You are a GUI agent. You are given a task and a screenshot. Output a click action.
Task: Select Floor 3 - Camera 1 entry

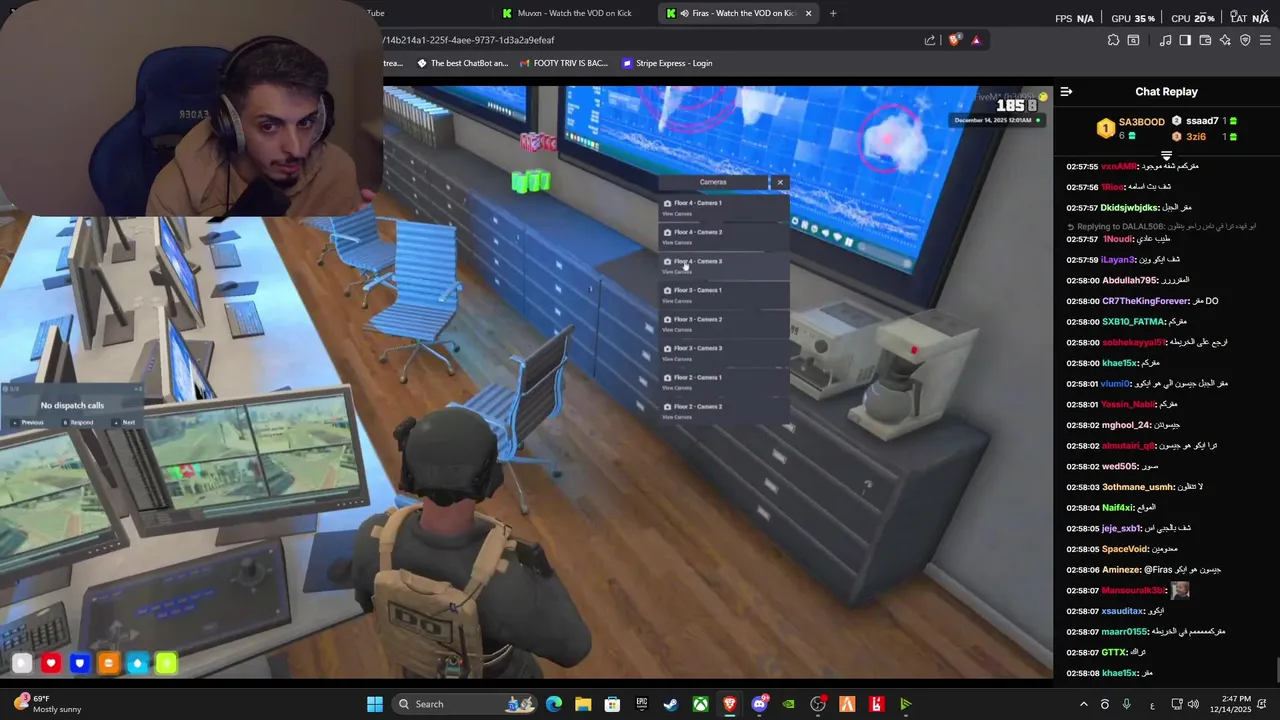(724, 295)
